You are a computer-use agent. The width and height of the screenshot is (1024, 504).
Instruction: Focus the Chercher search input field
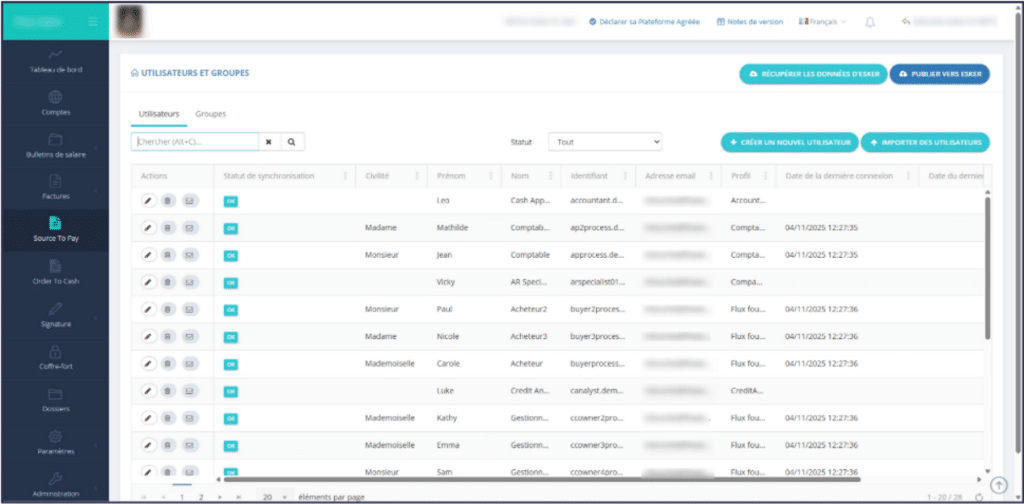(195, 142)
